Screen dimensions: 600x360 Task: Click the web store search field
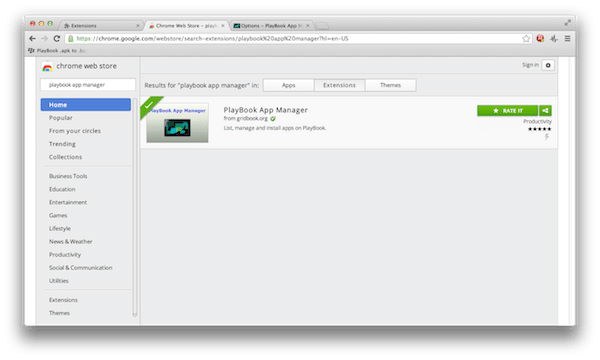click(x=88, y=85)
